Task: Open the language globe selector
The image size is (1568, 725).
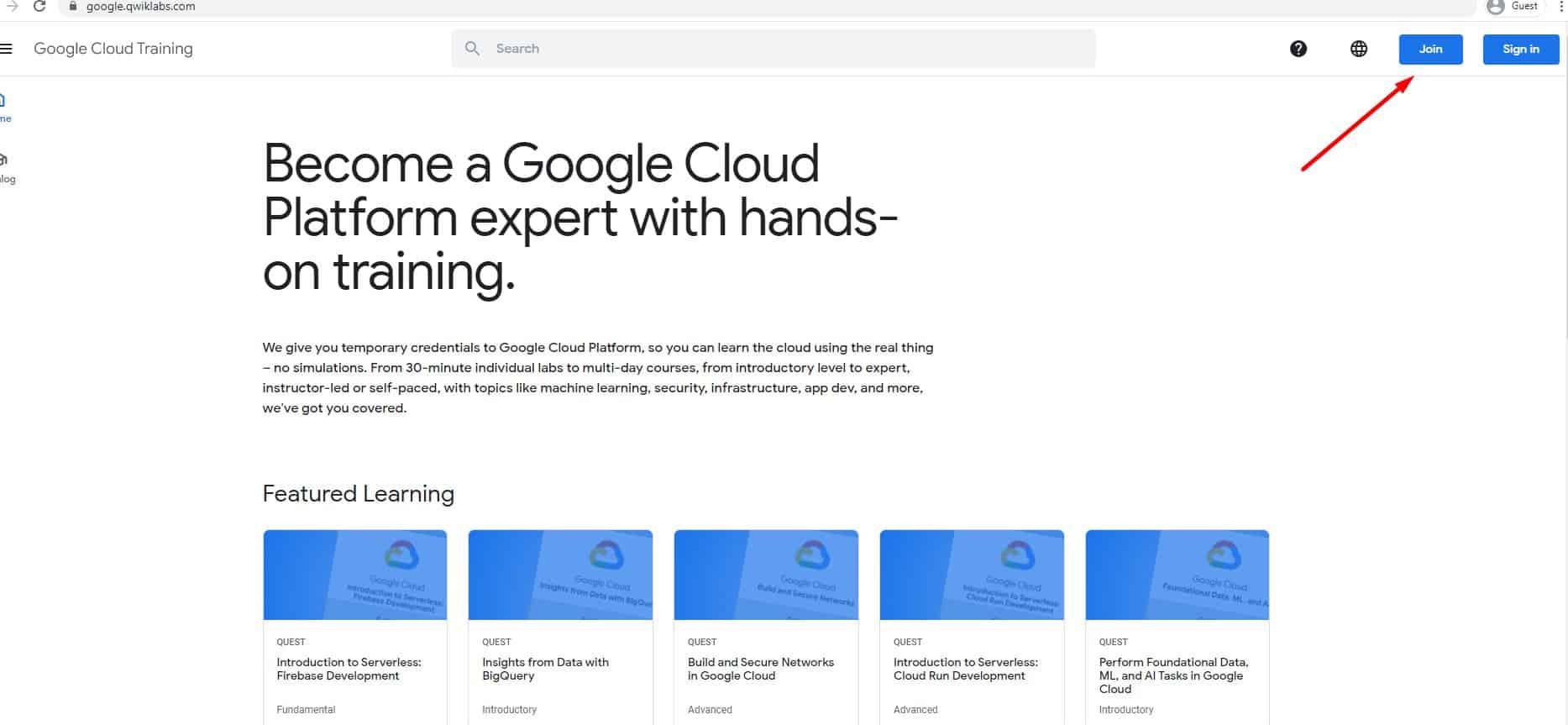Action: point(1358,49)
